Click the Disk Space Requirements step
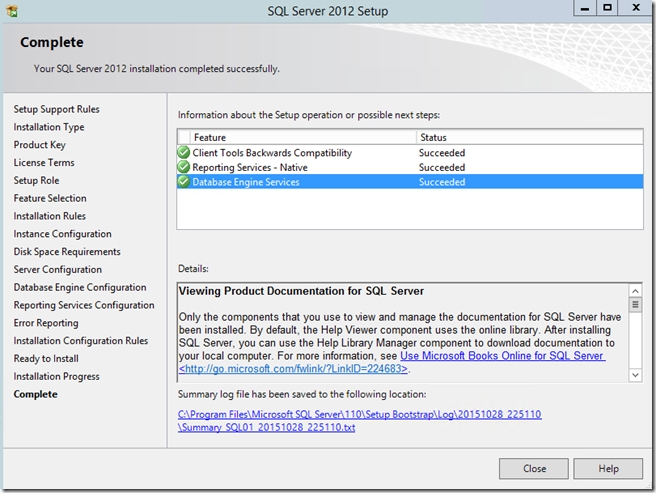The image size is (656, 493). [67, 252]
